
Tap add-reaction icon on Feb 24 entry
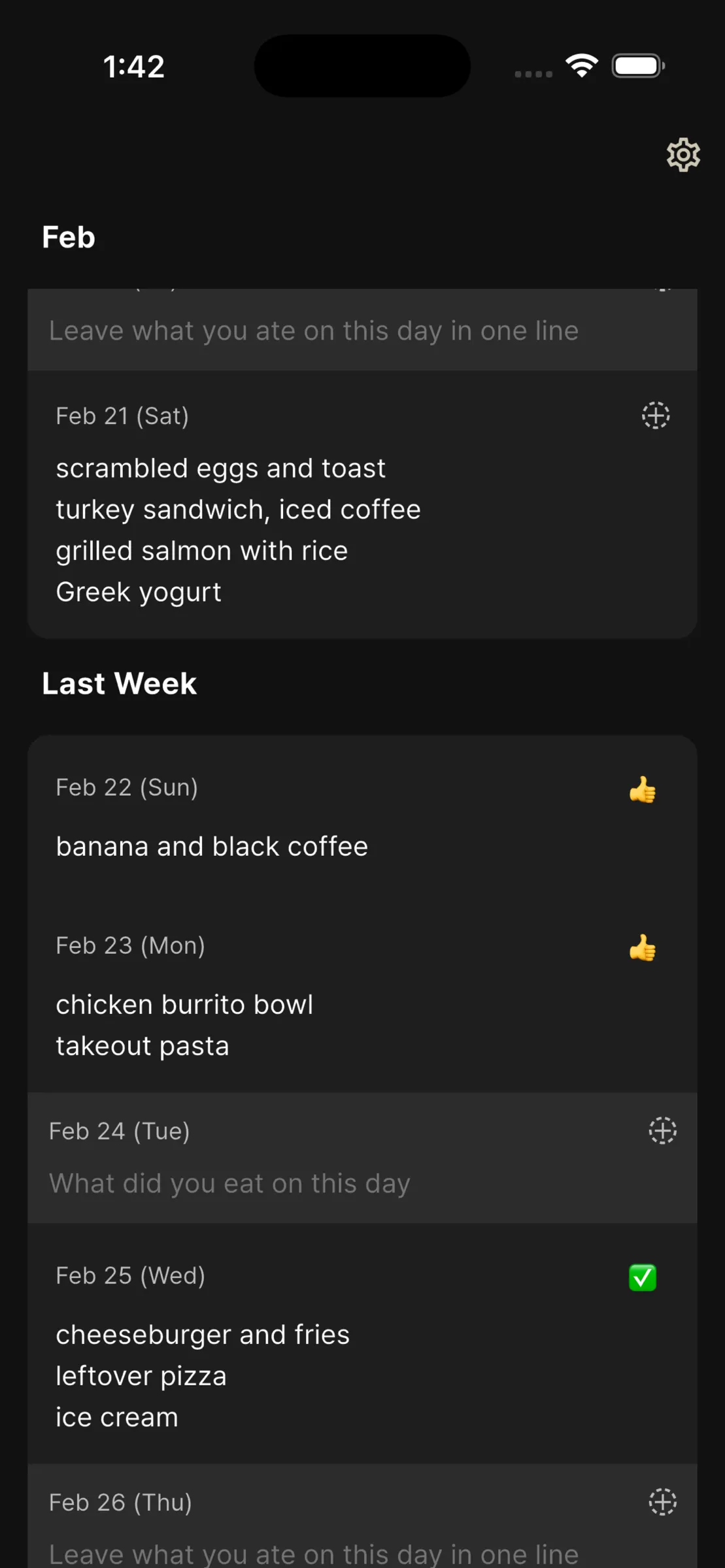662,1131
